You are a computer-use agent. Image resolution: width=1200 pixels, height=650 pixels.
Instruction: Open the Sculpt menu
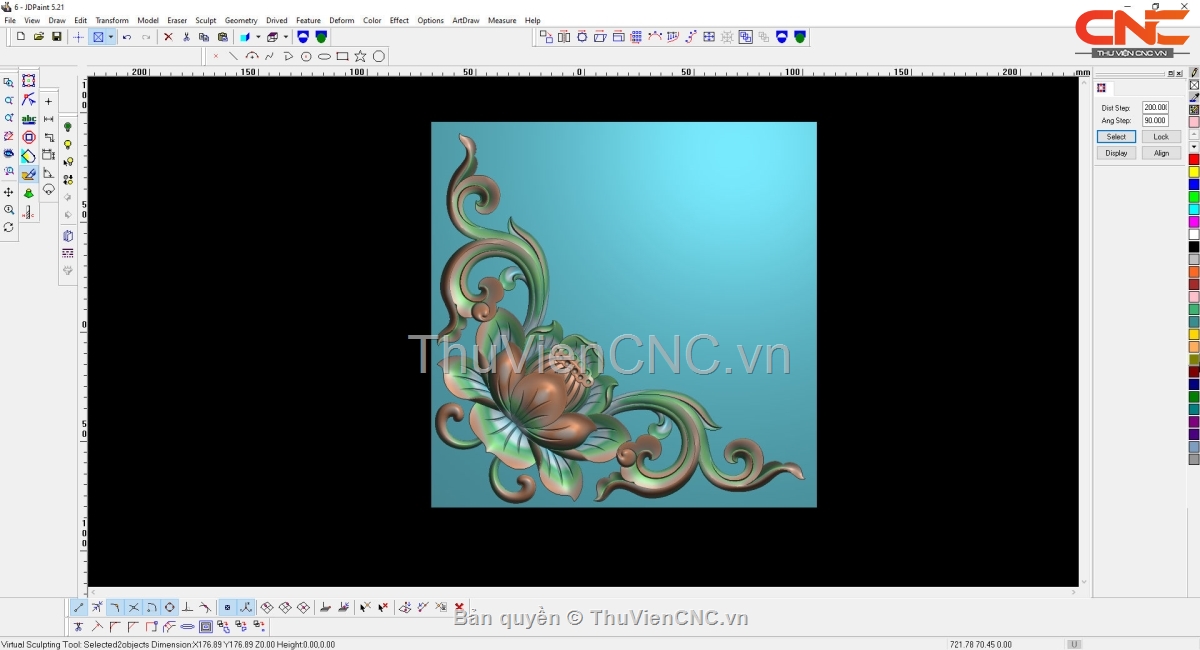205,20
